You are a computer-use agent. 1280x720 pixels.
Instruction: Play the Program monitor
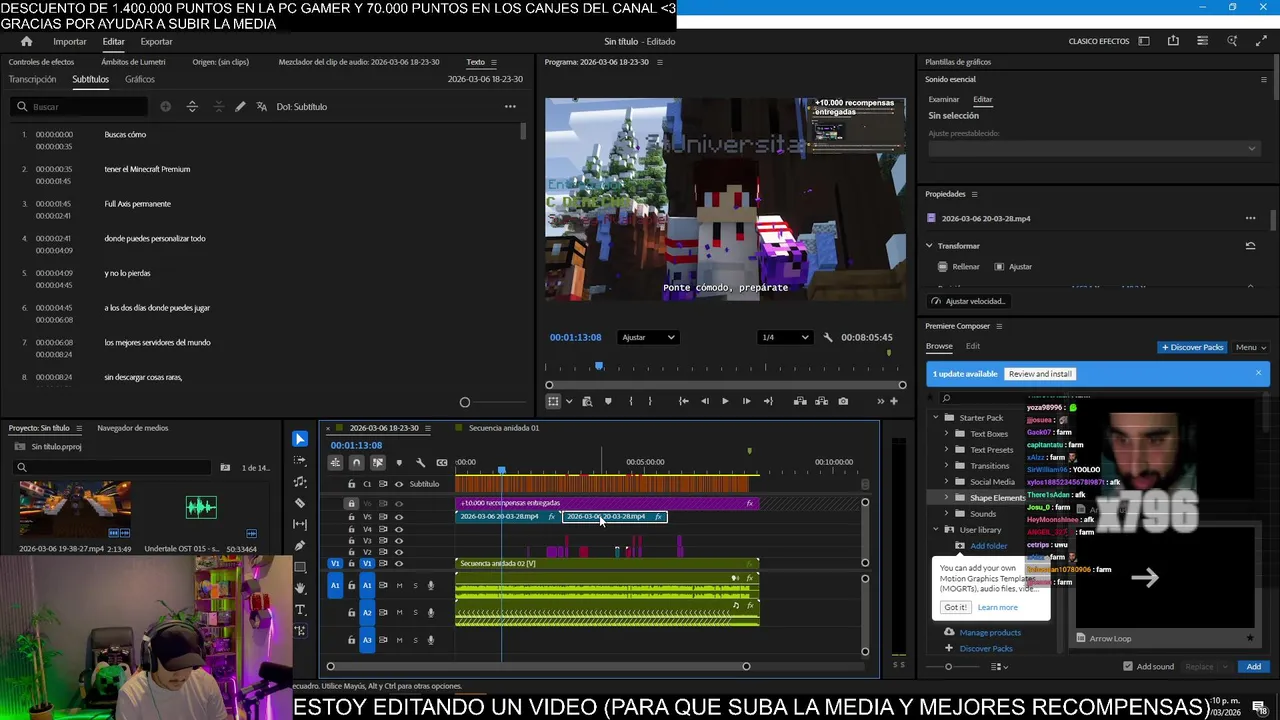click(725, 401)
